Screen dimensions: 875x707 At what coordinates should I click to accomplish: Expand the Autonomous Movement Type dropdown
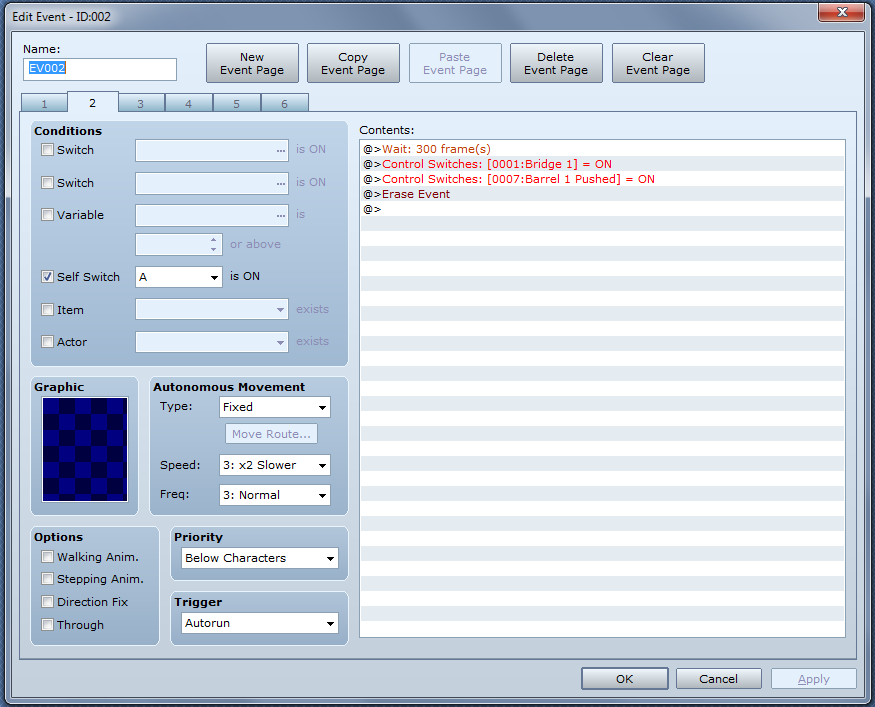(x=275, y=407)
